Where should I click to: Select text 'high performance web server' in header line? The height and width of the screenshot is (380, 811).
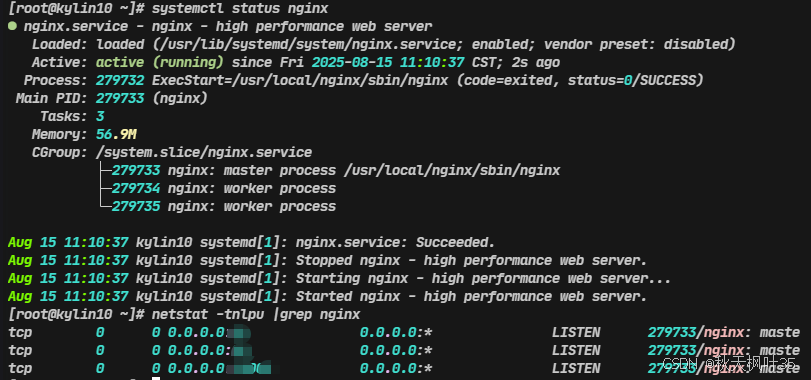click(x=324, y=26)
